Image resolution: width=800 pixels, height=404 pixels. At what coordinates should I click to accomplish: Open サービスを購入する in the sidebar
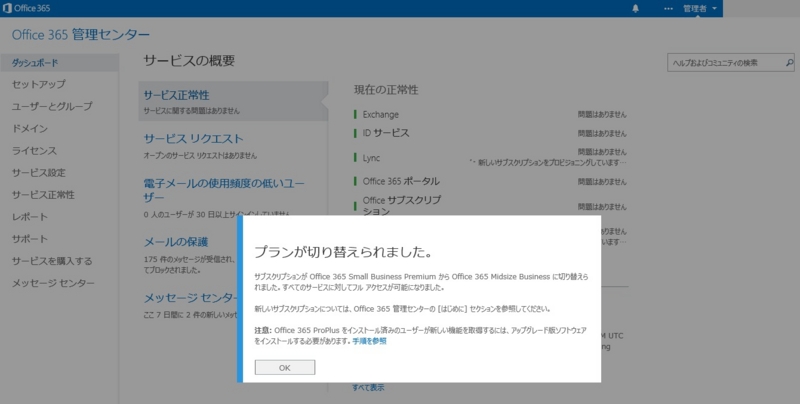(x=52, y=261)
